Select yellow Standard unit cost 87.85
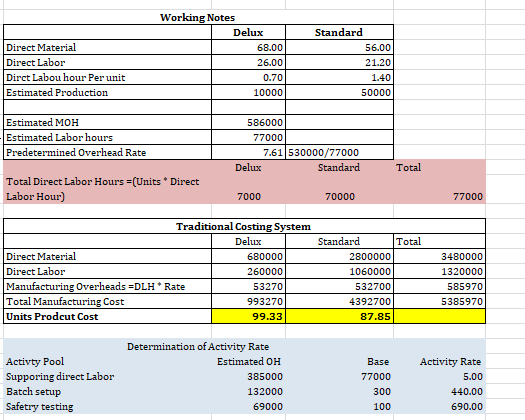This screenshot has height=420, width=525. pyautogui.click(x=375, y=317)
